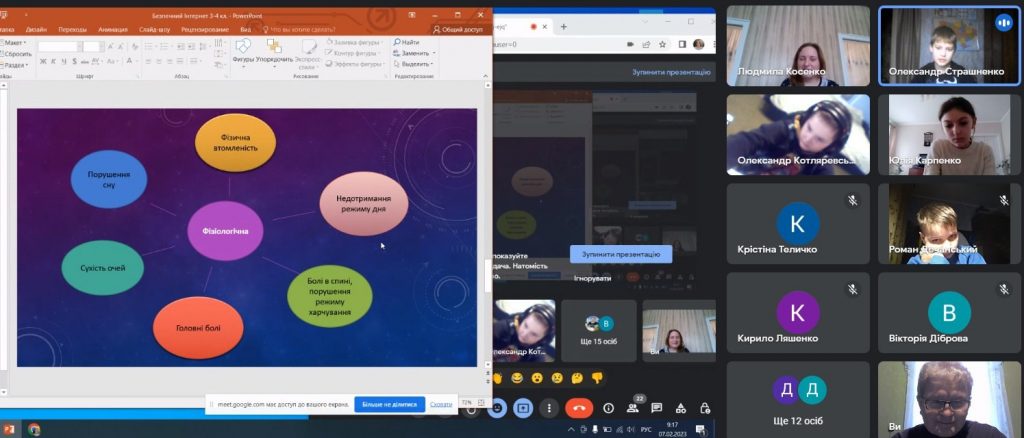Open Meet host controls lock icon

click(705, 408)
